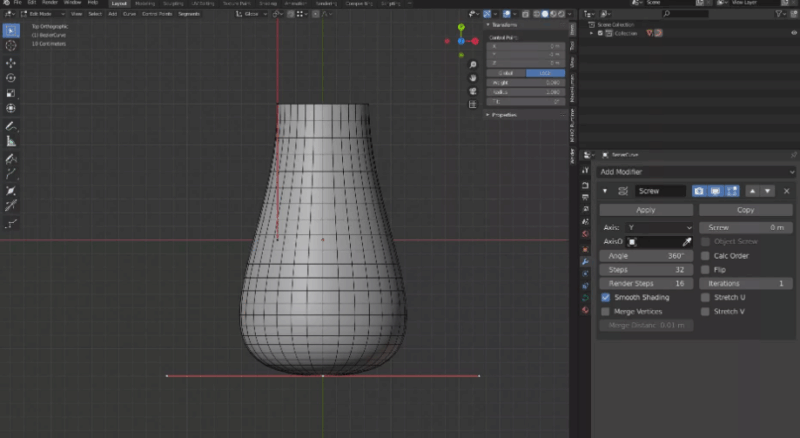Remove the Screw modifier with the X
800x438 pixels.
pyautogui.click(x=787, y=191)
